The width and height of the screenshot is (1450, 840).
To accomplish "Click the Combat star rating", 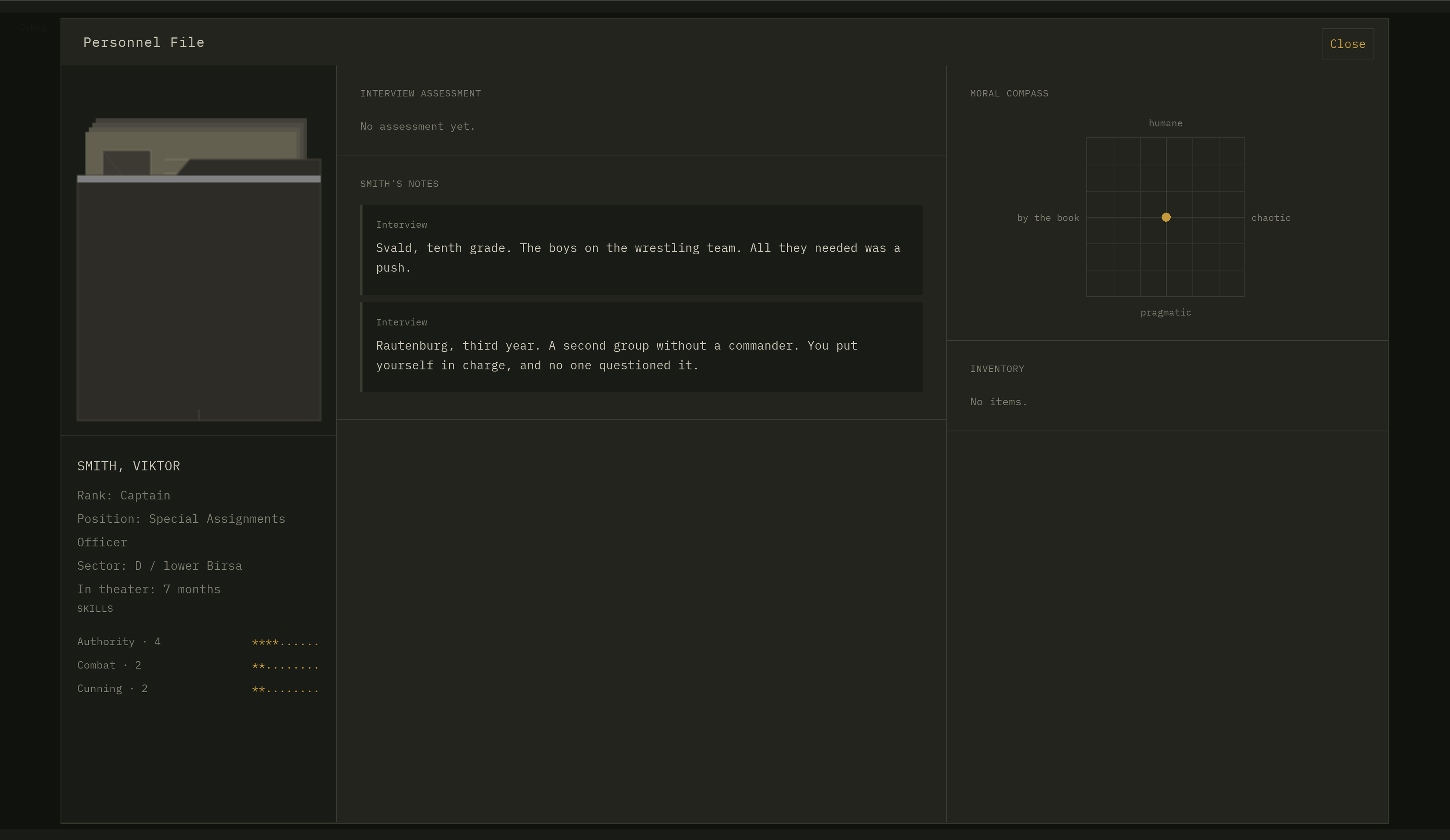I will 285,666.
